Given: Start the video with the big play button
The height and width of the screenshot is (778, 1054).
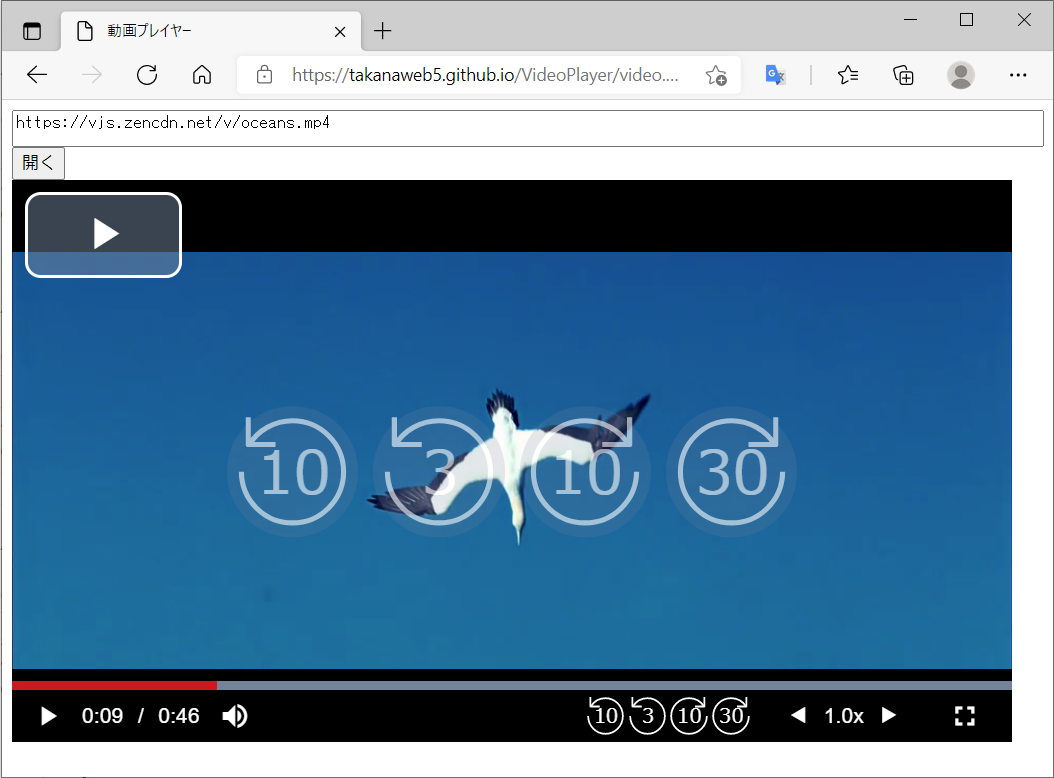Looking at the screenshot, I should click(103, 234).
